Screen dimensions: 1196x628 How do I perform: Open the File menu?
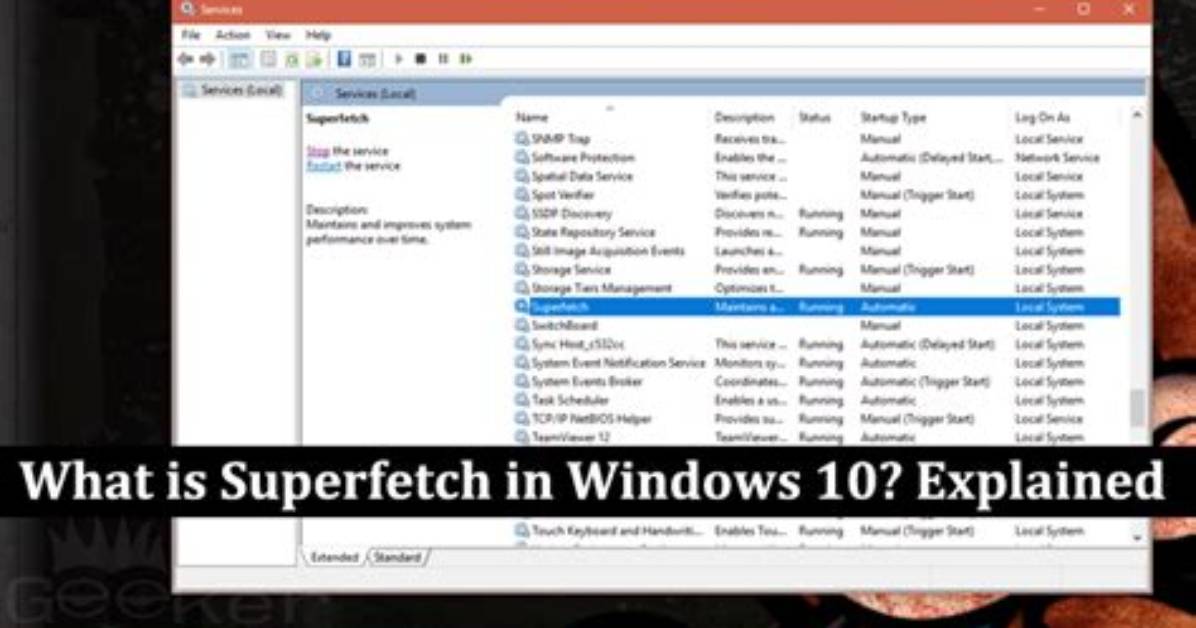pyautogui.click(x=191, y=35)
